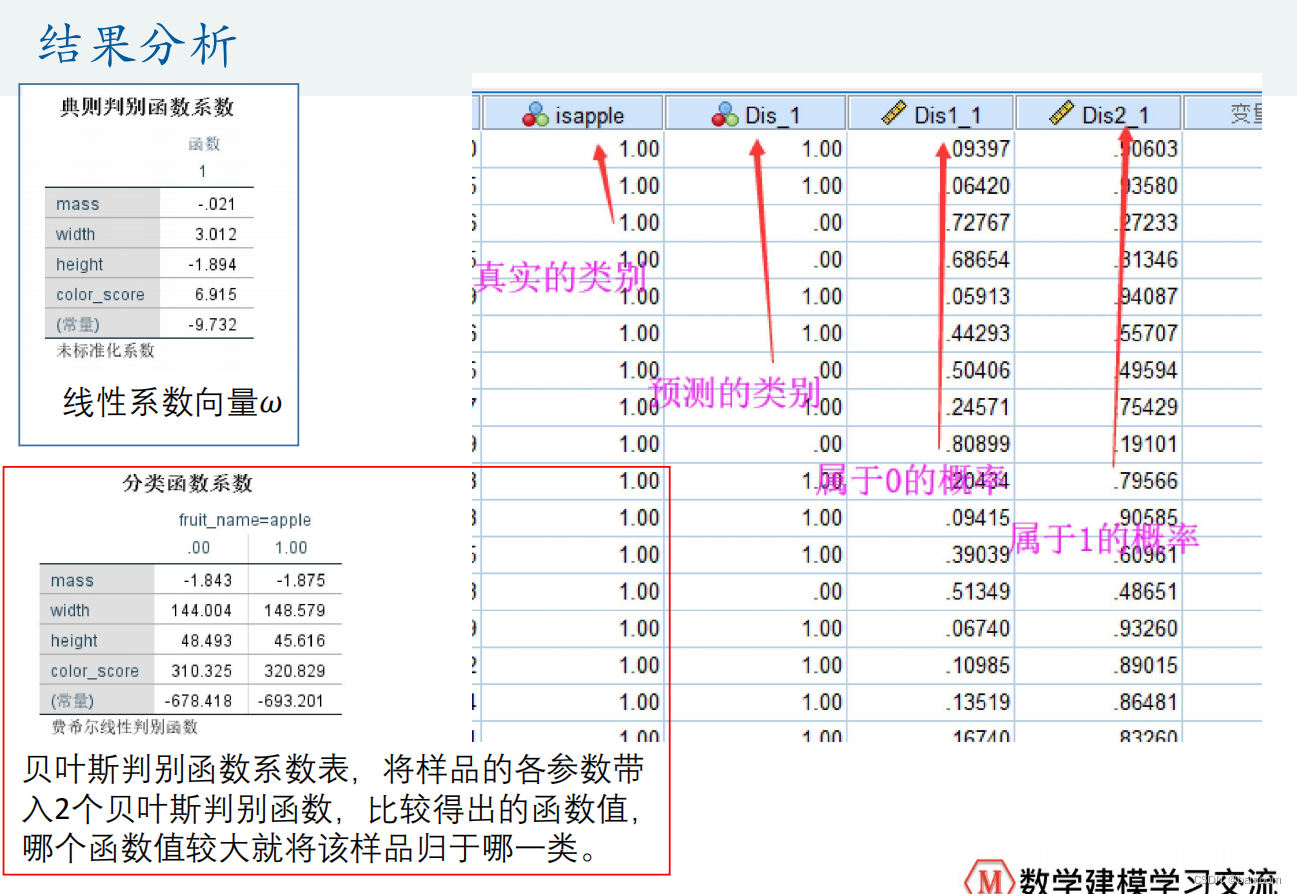The image size is (1297, 894).
Task: Click the empty 变量 column header
Action: point(1223,113)
